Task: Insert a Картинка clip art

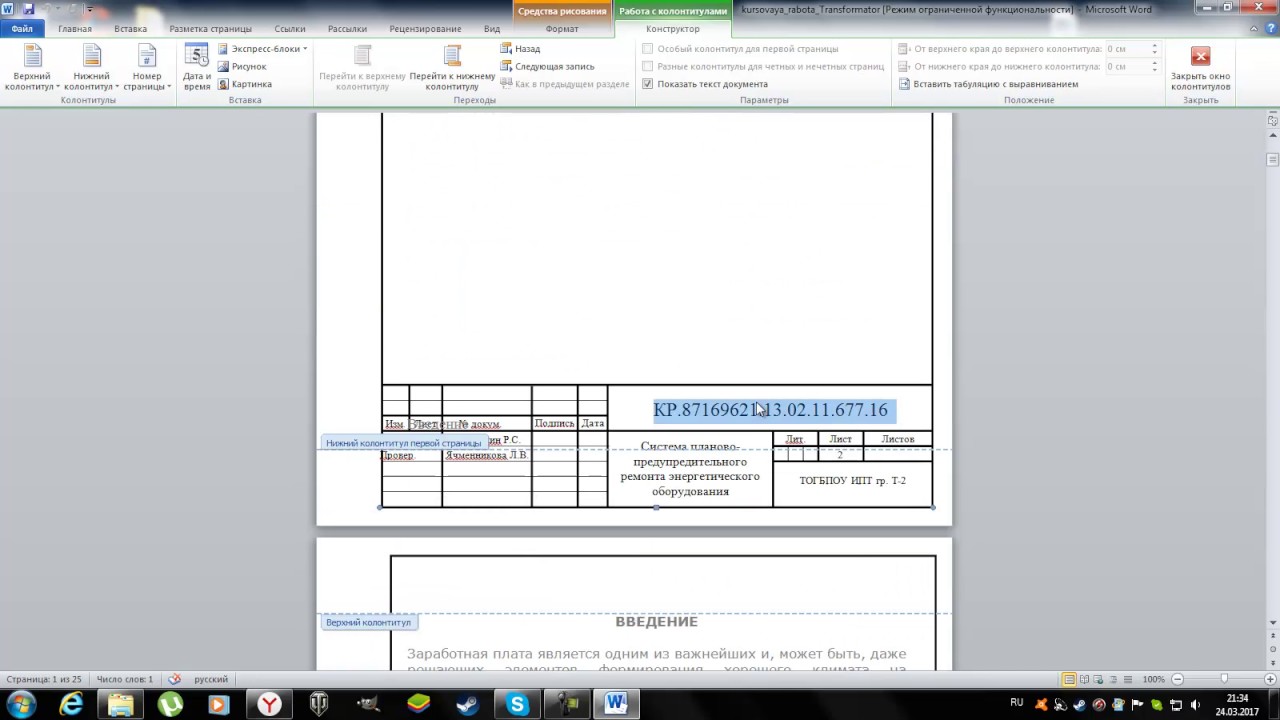Action: click(244, 85)
